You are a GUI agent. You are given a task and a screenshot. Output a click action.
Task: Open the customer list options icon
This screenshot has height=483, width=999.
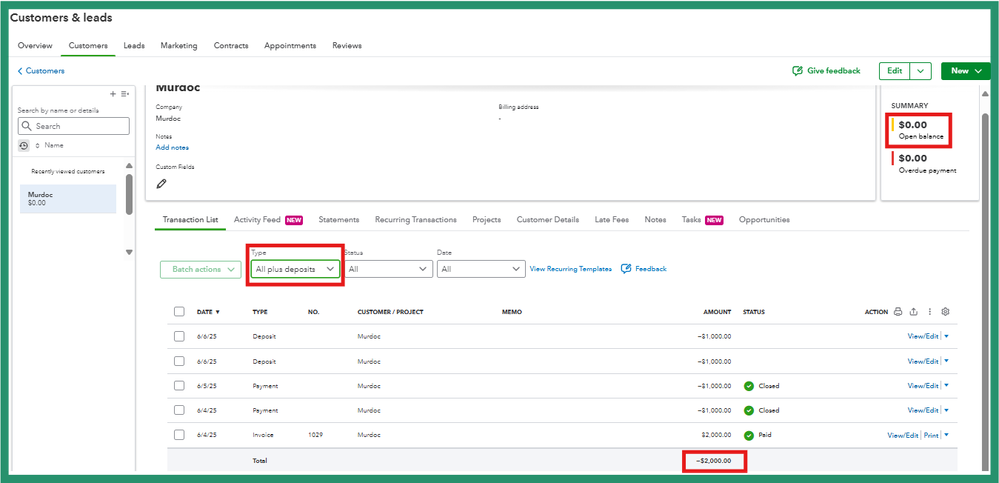click(x=126, y=94)
